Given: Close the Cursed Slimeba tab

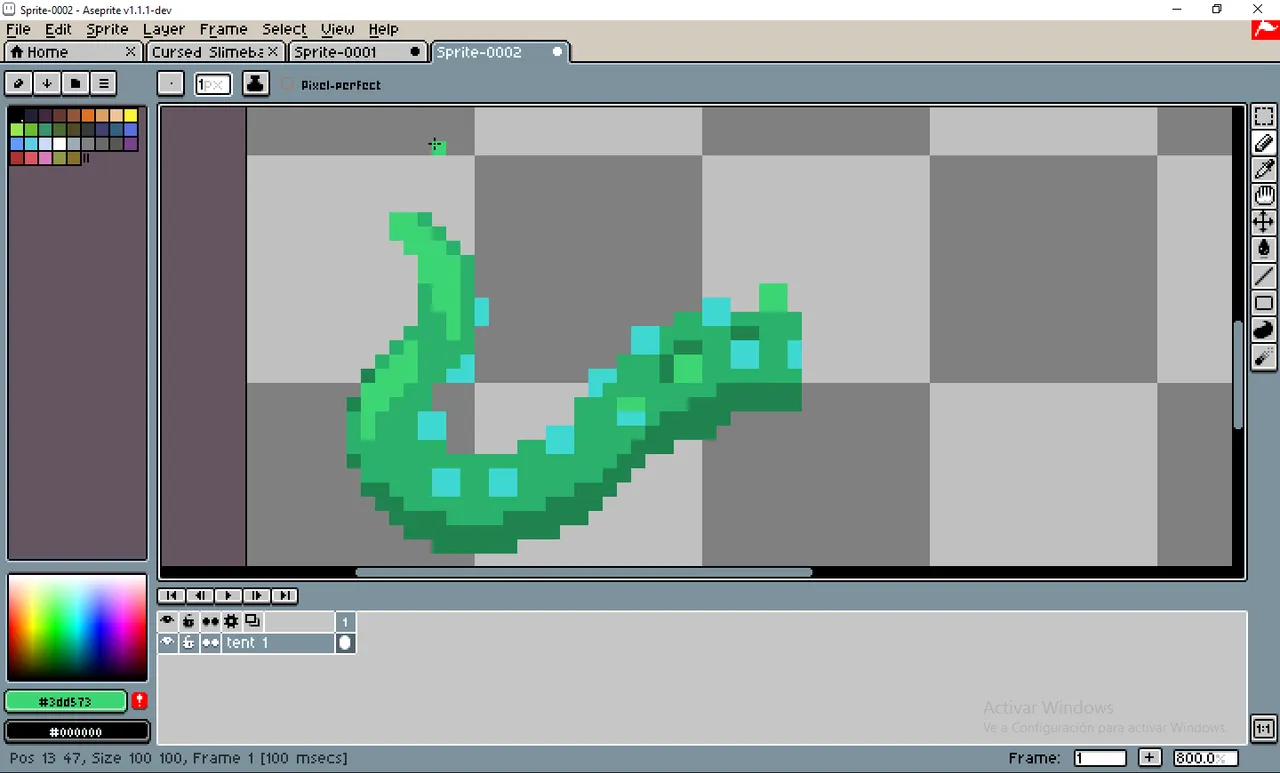Looking at the screenshot, I should pyautogui.click(x=273, y=52).
